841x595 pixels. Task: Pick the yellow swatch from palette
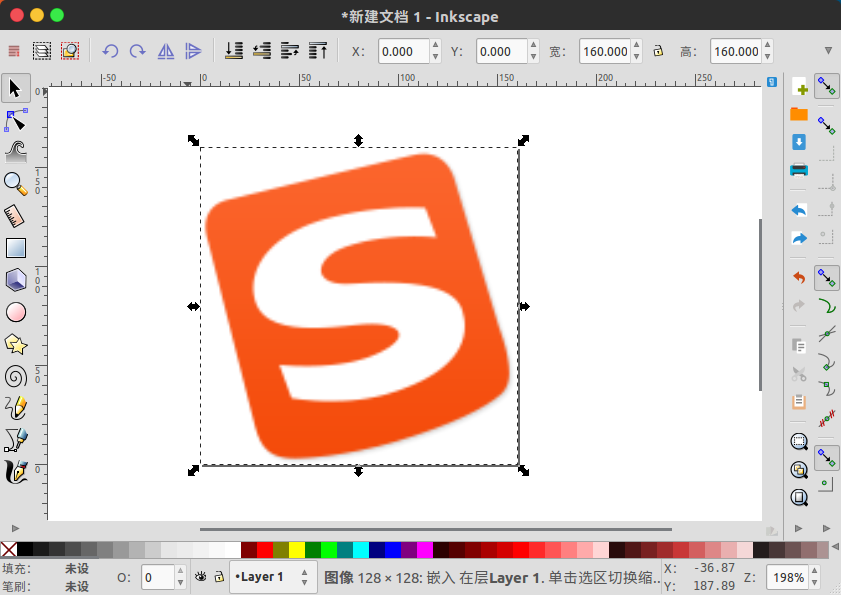click(x=297, y=550)
